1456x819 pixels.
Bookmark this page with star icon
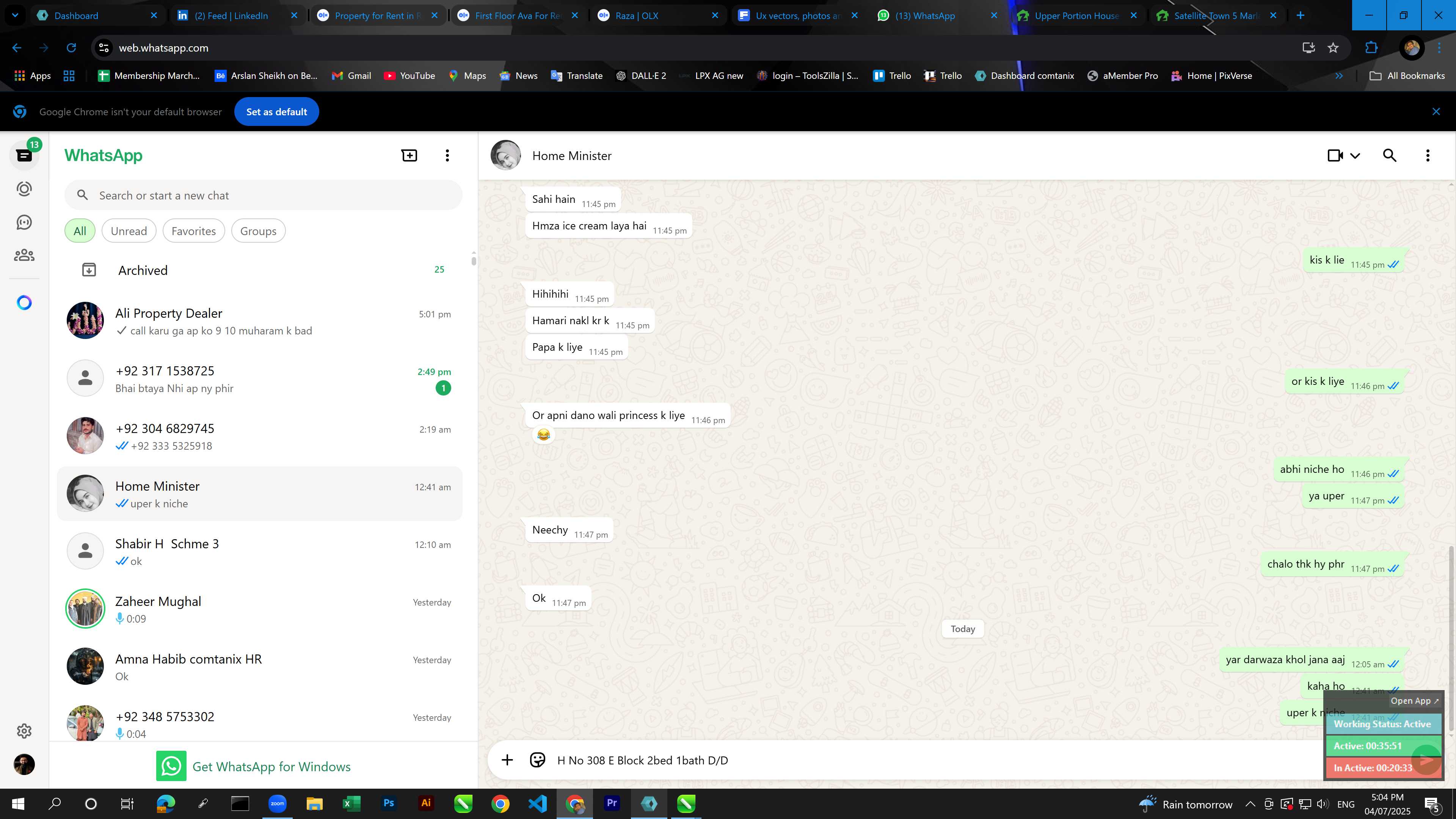tap(1334, 48)
